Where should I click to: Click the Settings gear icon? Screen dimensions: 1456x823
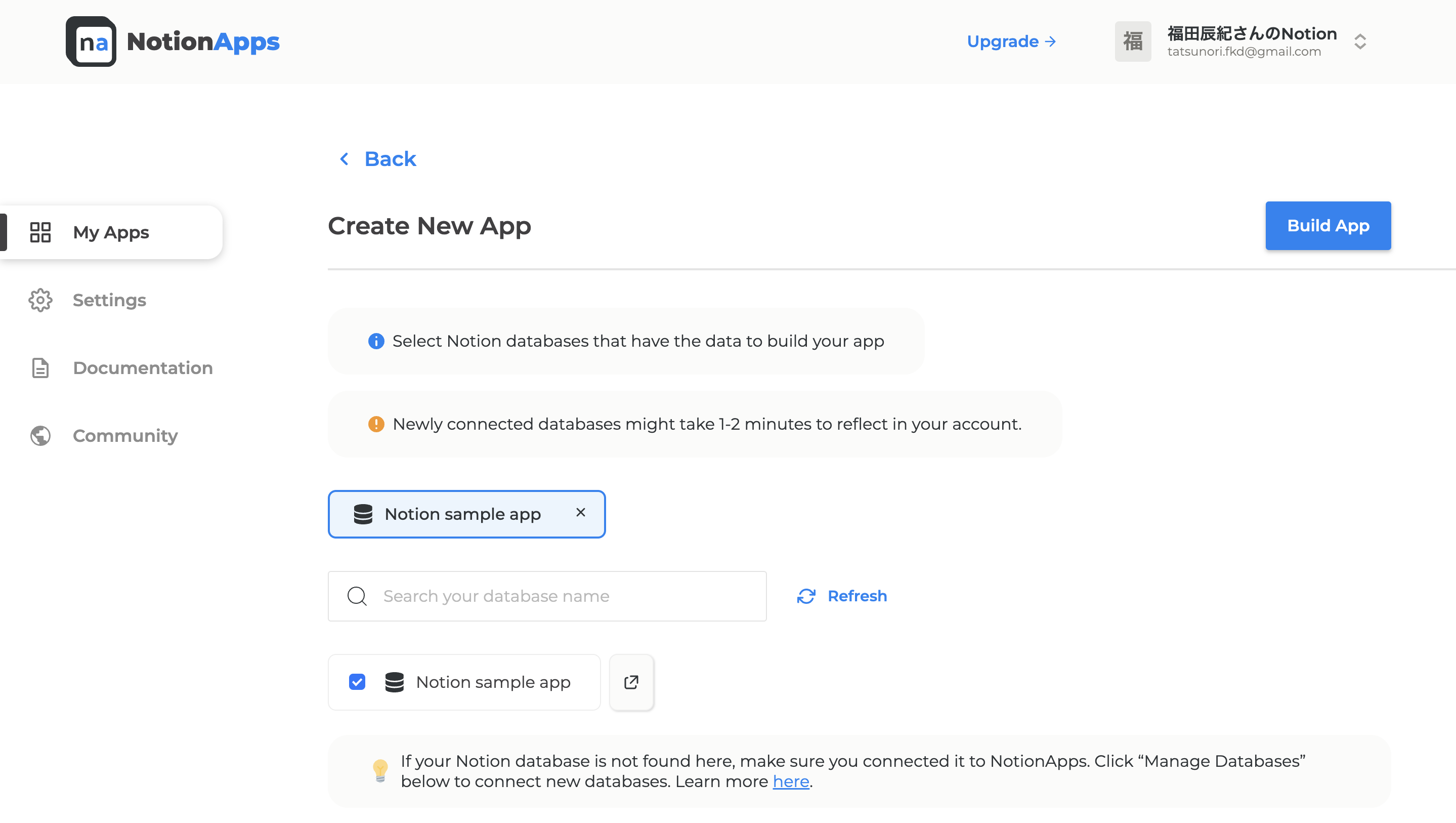40,300
